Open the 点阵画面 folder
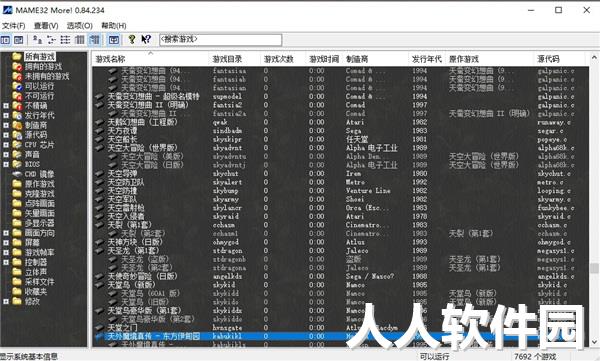Screen dimensions: 600x361 [x=39, y=204]
